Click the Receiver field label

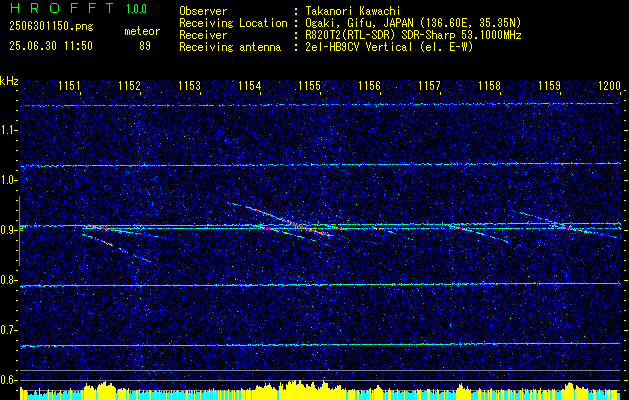[203, 35]
